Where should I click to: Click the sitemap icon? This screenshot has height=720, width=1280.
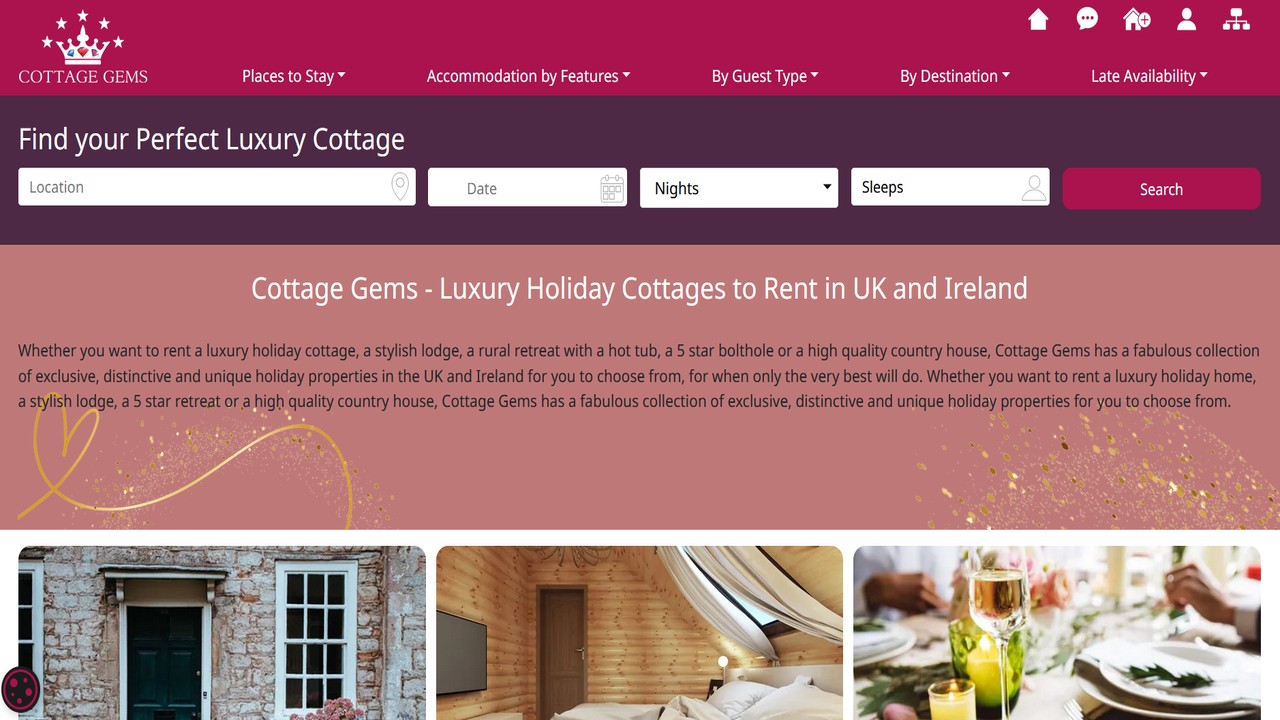[x=1236, y=19]
